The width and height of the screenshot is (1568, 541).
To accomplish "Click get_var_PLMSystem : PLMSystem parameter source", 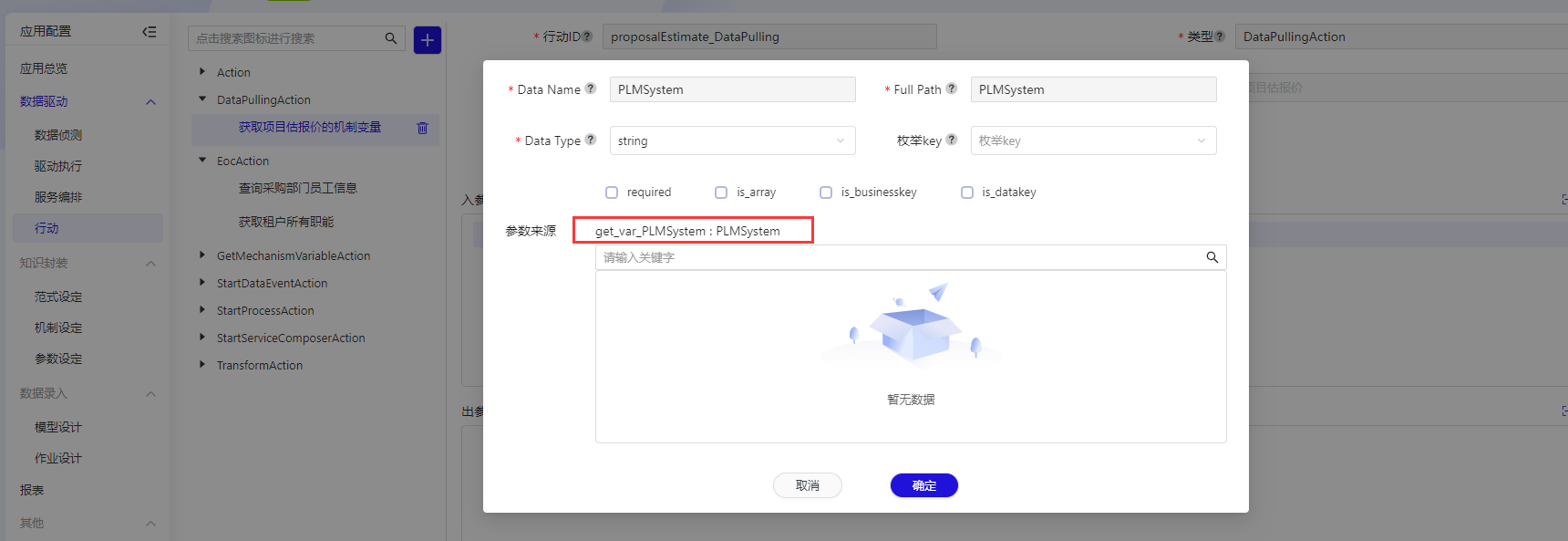I will coord(688,231).
